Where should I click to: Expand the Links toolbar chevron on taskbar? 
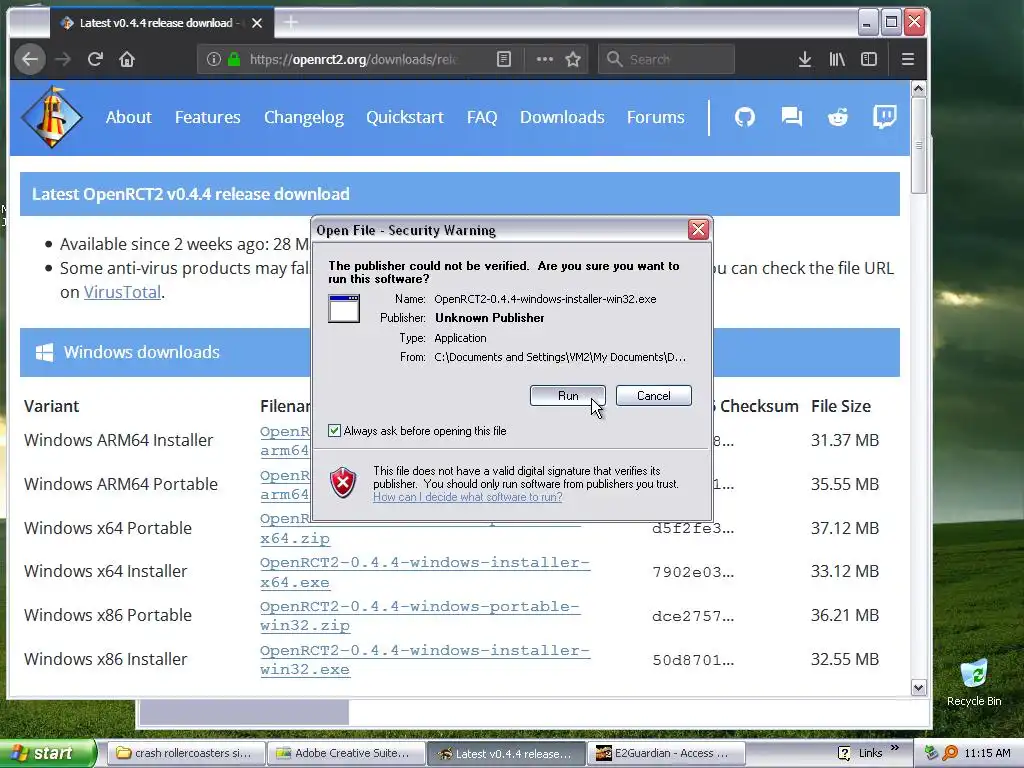pyautogui.click(x=895, y=748)
